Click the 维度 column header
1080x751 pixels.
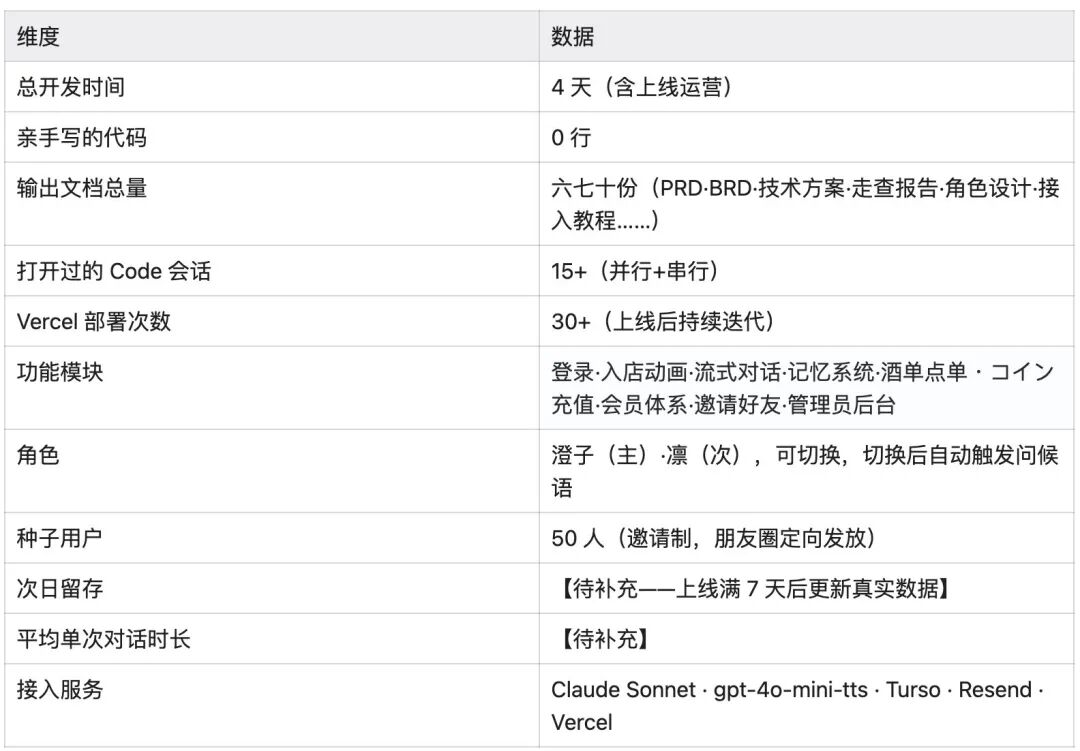point(39,37)
